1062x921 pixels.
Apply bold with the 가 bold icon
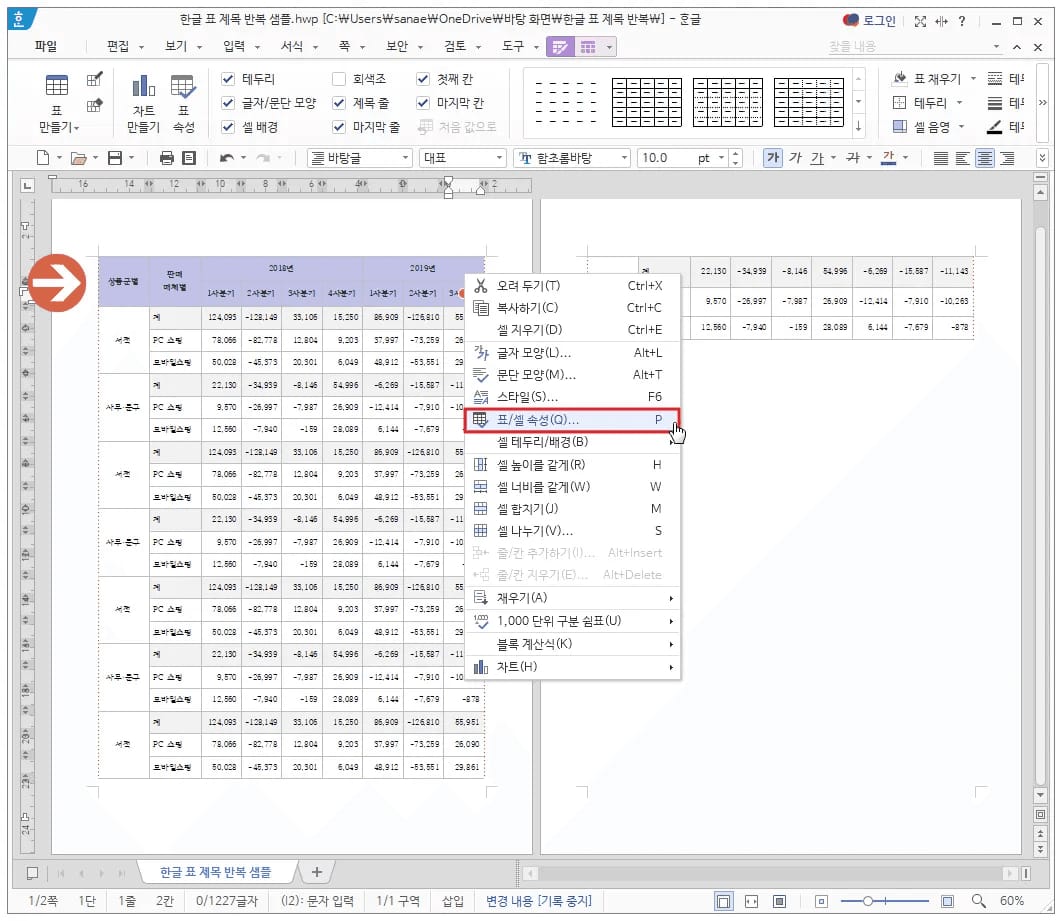(771, 157)
